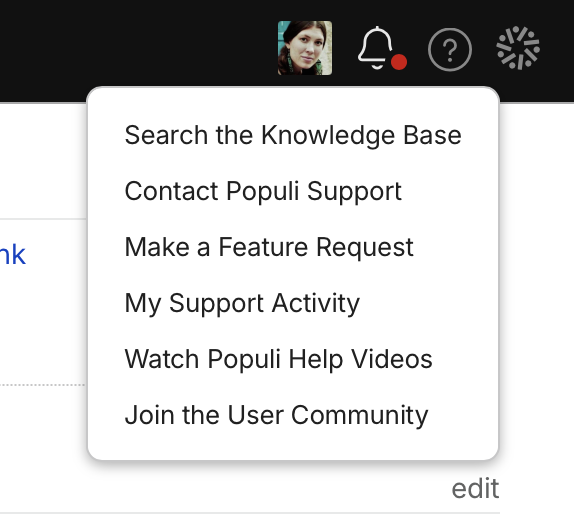Click the blue link ending in 'nk'
Viewport: 574px width, 520px height.
(12, 255)
